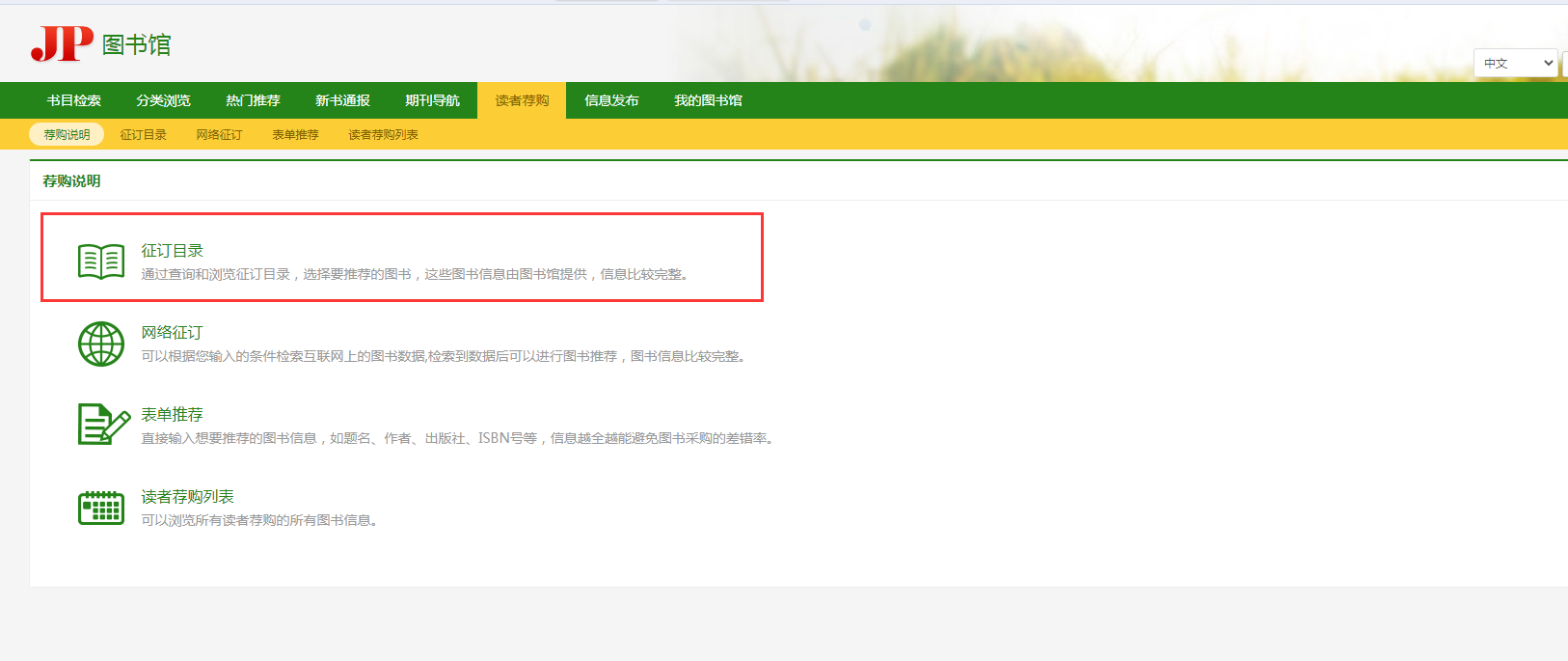The width and height of the screenshot is (1568, 661).
Task: Navigate to 期刊导航
Action: point(432,100)
